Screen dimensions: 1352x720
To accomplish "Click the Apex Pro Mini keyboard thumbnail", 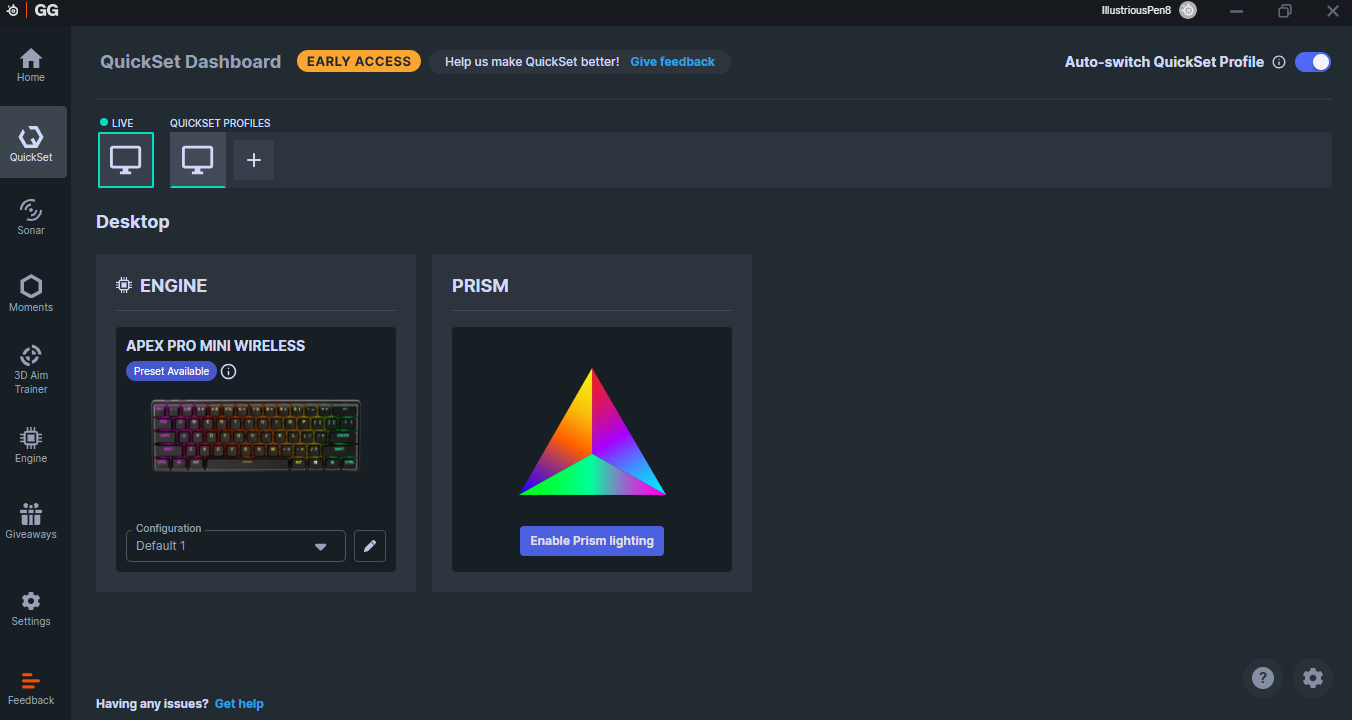I will [x=256, y=436].
